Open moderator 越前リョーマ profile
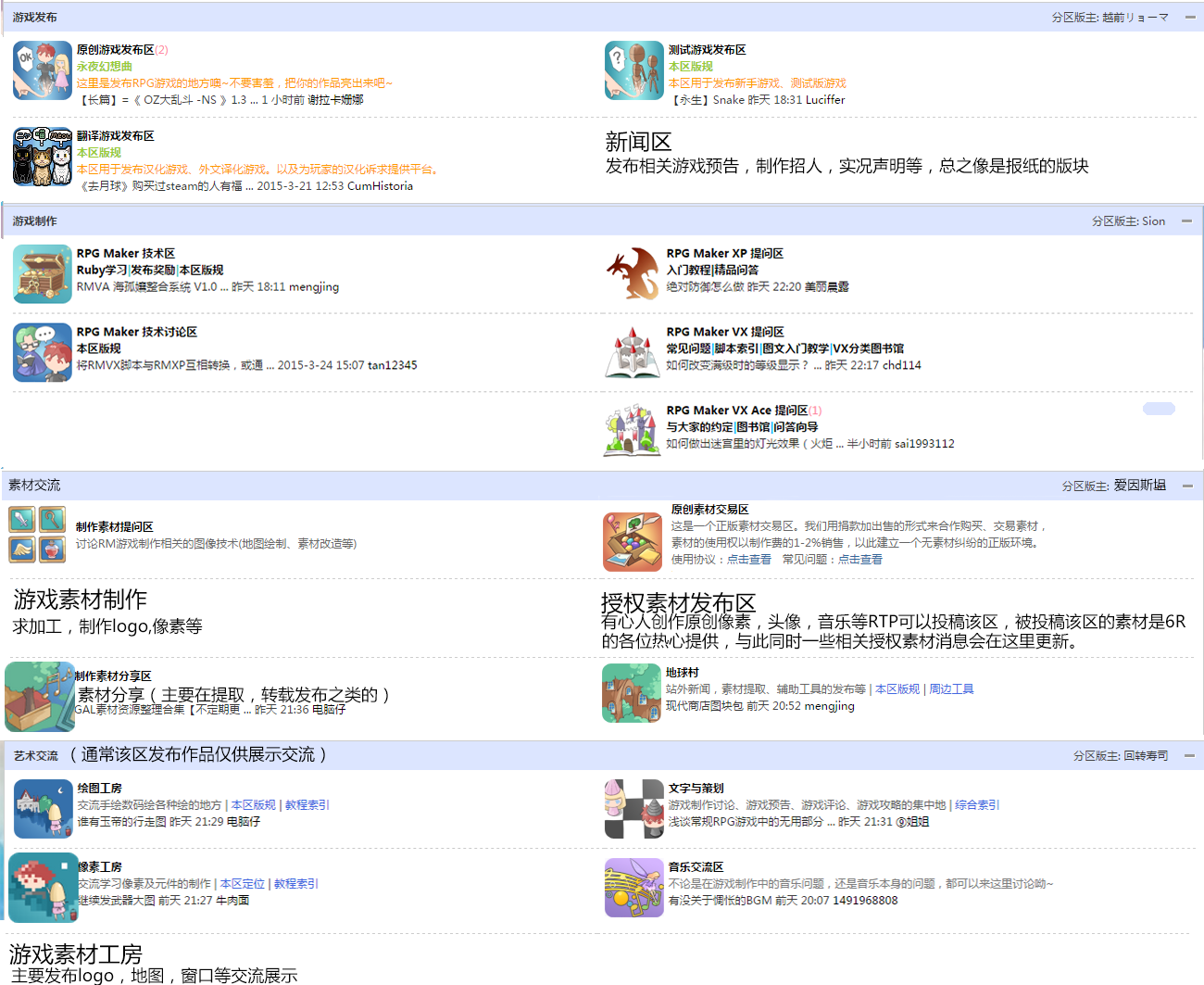The height and width of the screenshot is (985, 1204). click(x=1135, y=17)
